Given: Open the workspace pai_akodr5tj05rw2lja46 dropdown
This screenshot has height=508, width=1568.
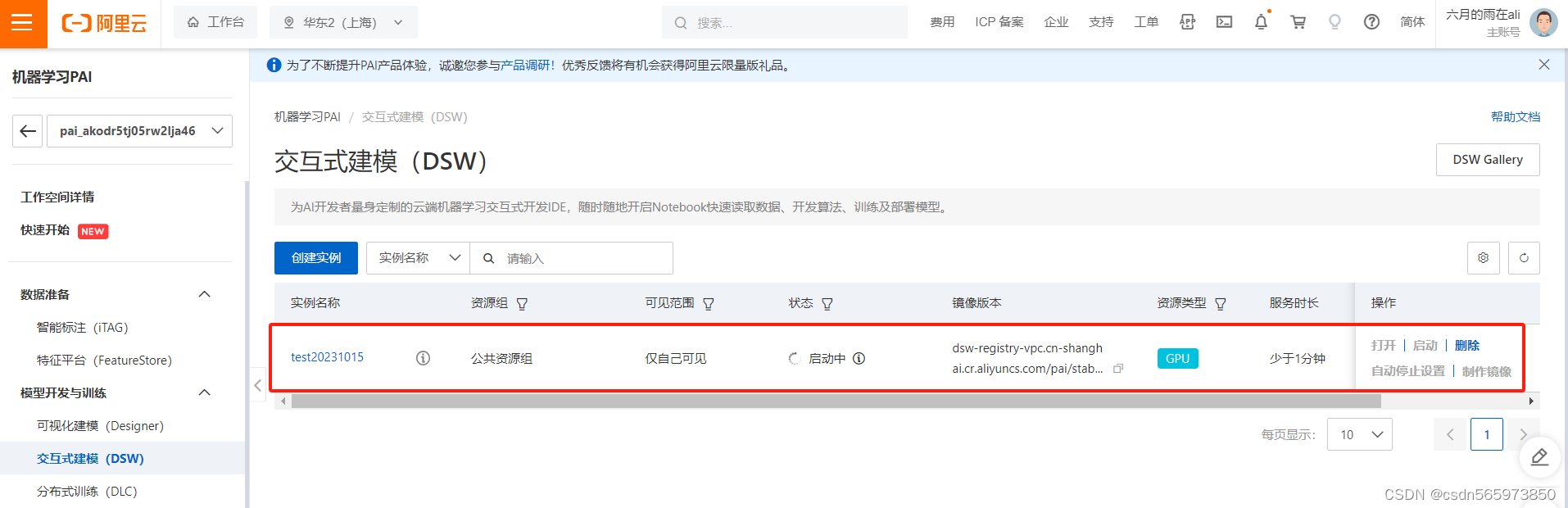Looking at the screenshot, I should pos(139,131).
